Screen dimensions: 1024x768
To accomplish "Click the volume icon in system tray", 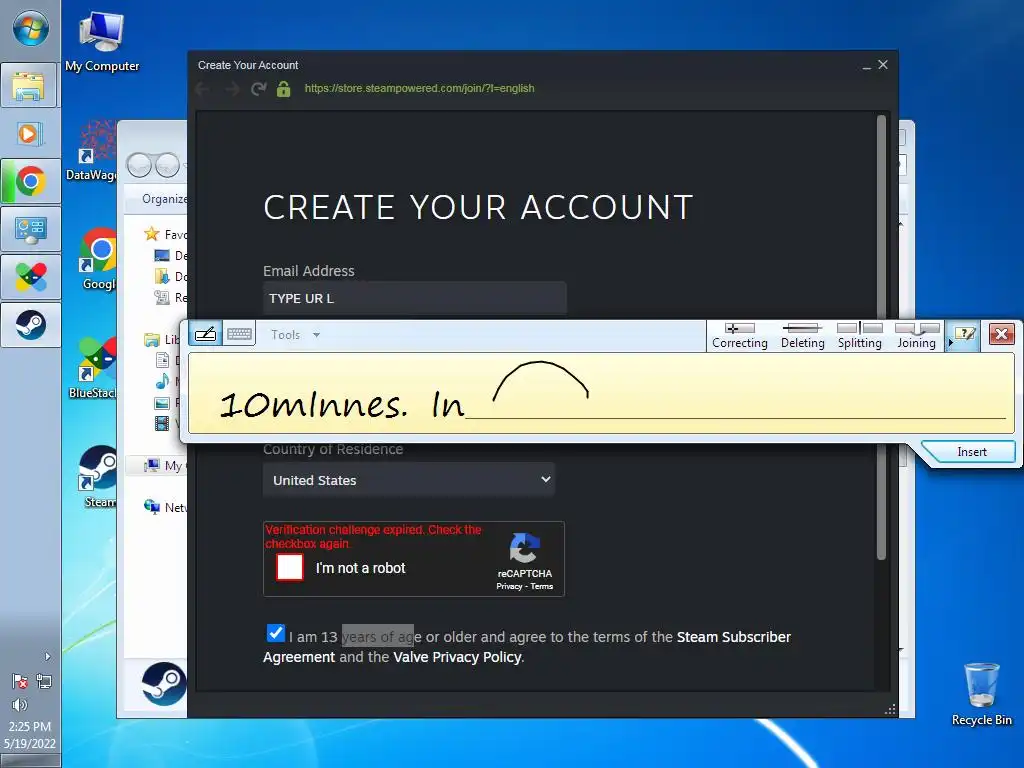I will pos(20,705).
